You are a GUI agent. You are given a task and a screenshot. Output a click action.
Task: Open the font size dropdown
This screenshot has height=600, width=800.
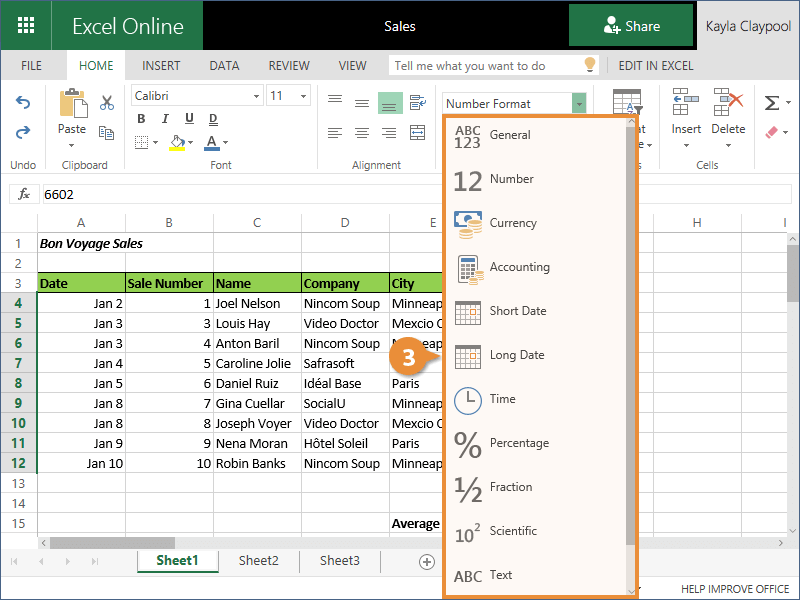289,96
